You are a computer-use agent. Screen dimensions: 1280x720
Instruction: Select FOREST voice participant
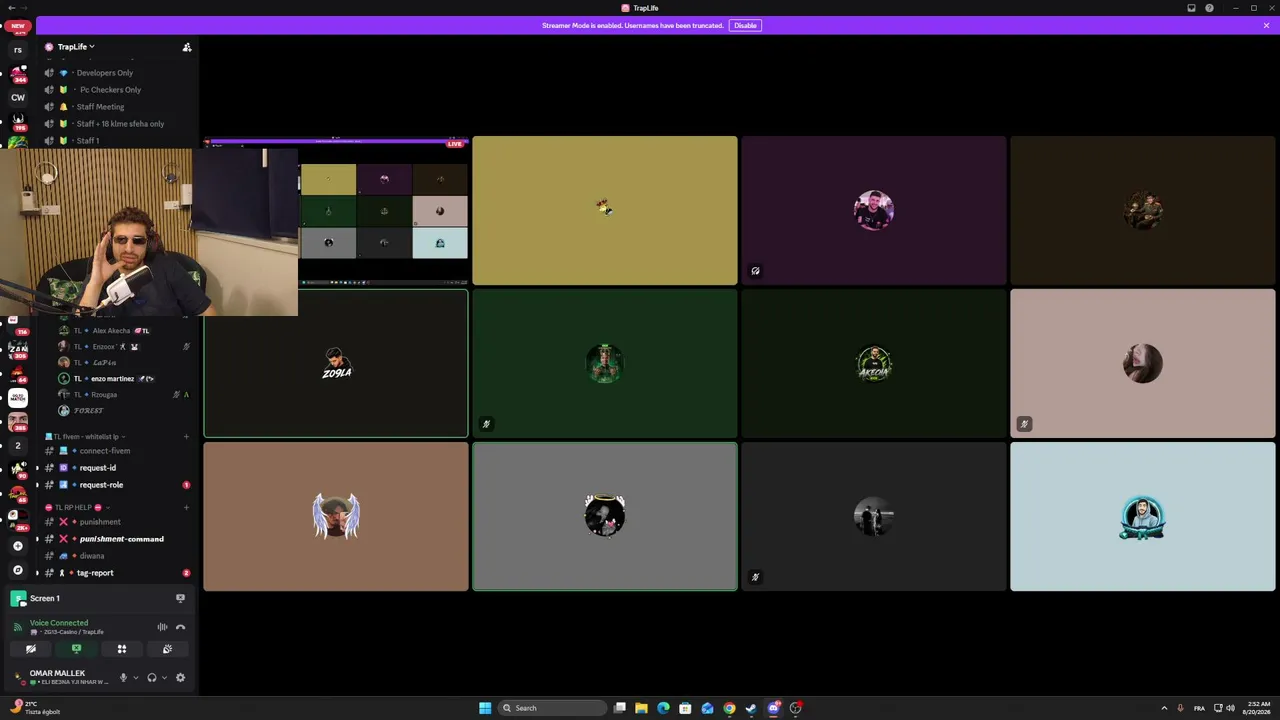pos(88,411)
